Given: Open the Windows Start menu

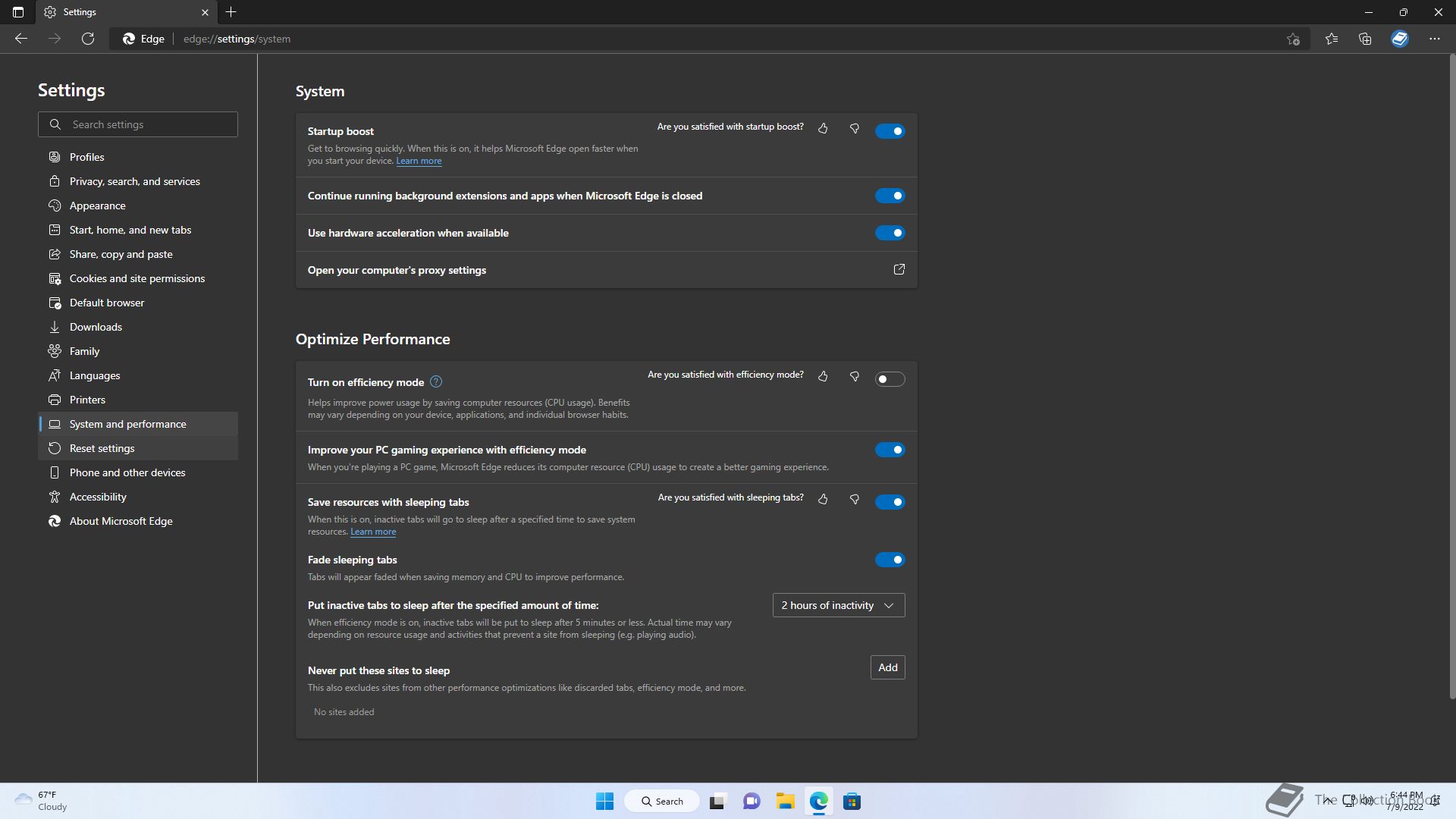Looking at the screenshot, I should pyautogui.click(x=604, y=802).
